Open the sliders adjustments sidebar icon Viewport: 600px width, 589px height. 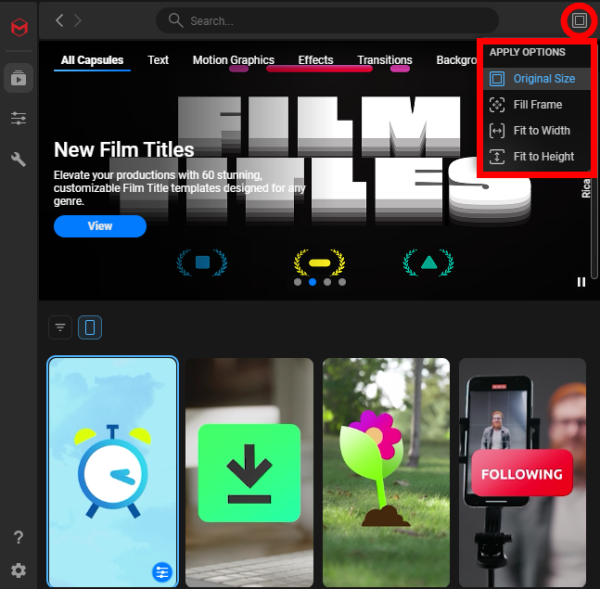tap(18, 118)
